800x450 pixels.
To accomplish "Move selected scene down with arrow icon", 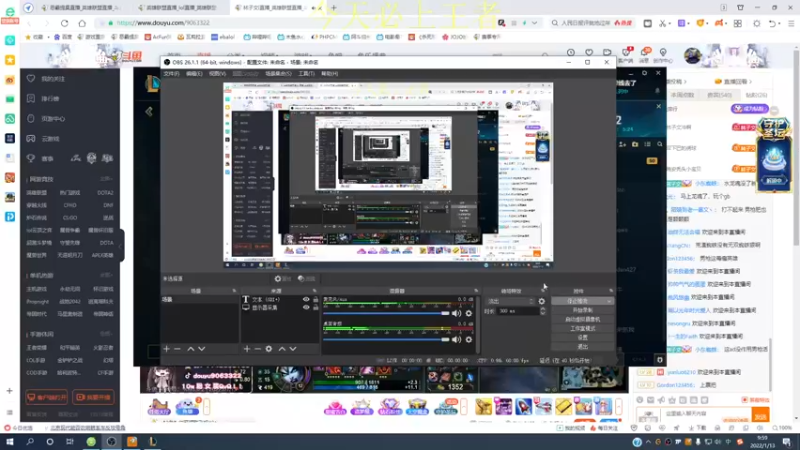I will 202,349.
